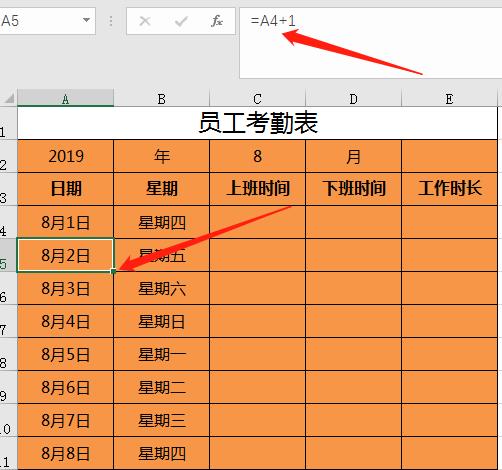Click the 上班时间 header cell

[x=257, y=189]
